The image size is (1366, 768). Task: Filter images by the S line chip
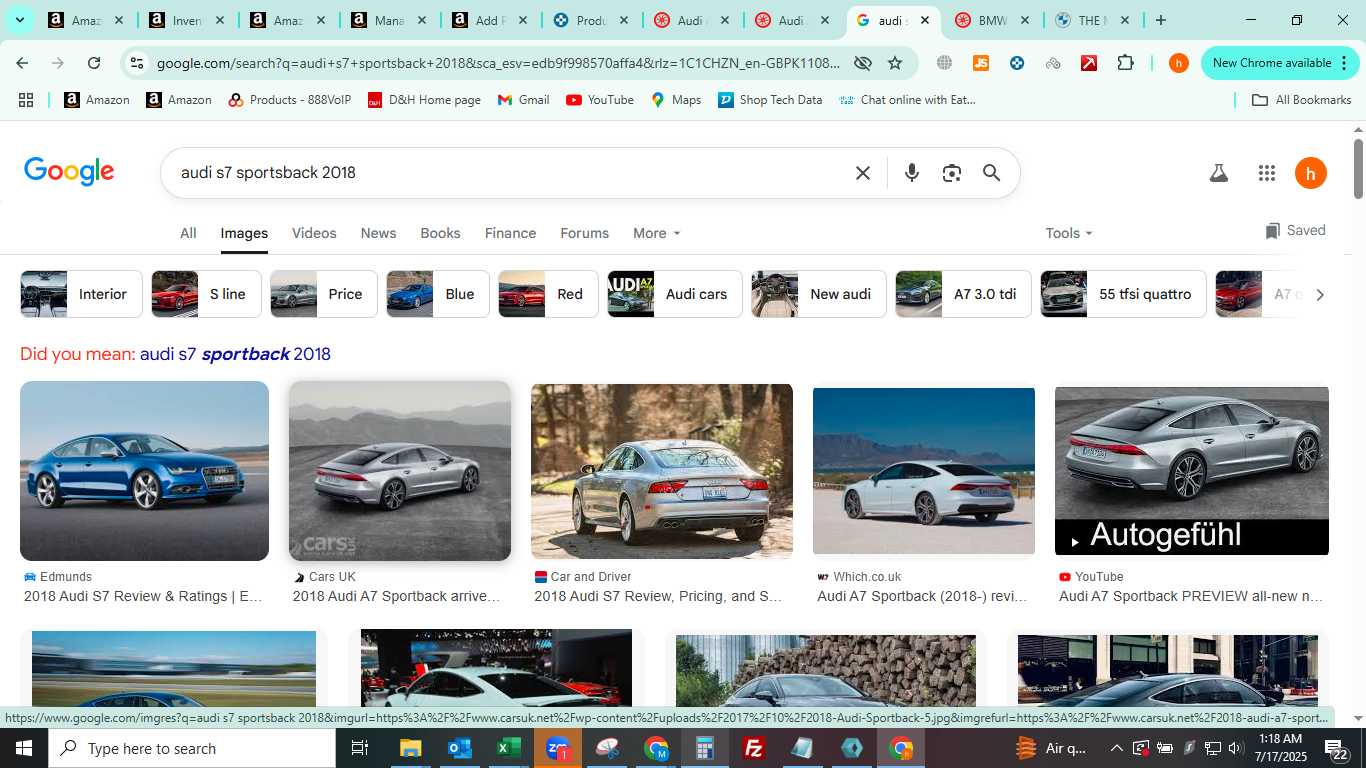point(206,294)
